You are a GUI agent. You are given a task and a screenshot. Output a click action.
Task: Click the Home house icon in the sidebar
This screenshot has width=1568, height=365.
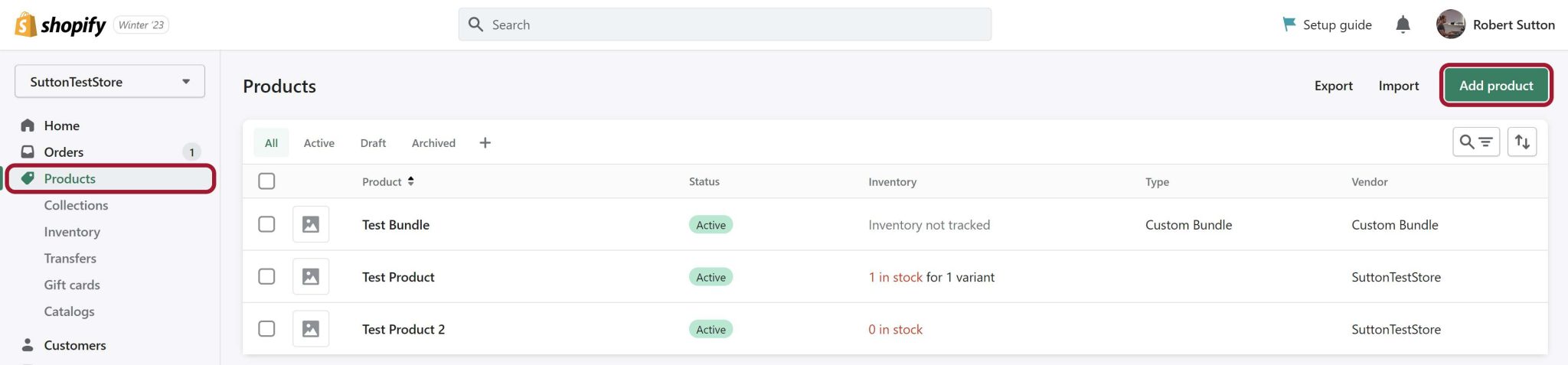pyautogui.click(x=28, y=125)
